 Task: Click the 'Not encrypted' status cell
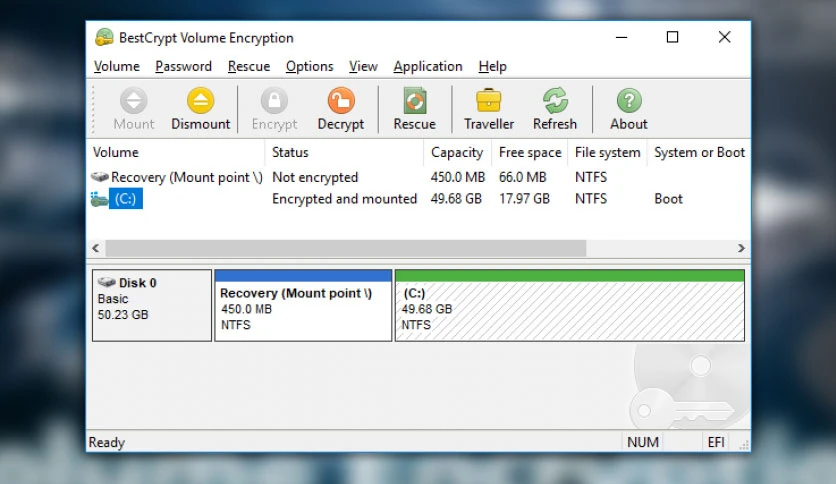pyautogui.click(x=315, y=177)
